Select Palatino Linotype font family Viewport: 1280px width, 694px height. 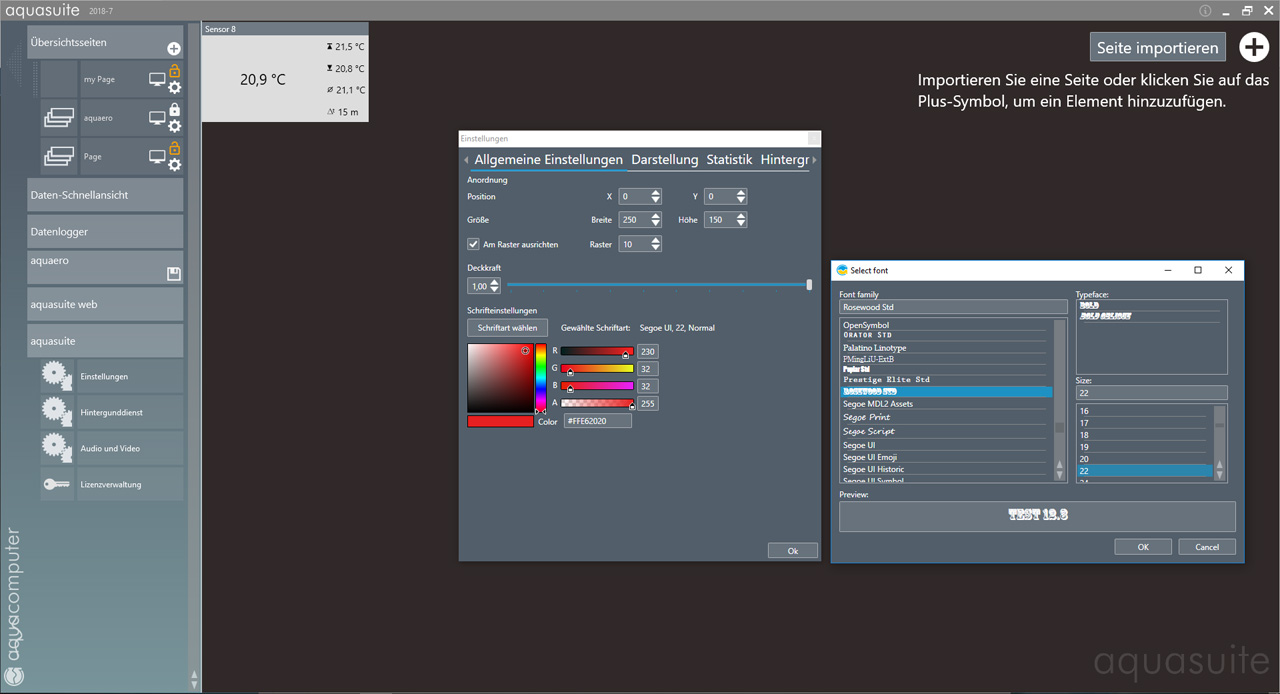(x=874, y=348)
